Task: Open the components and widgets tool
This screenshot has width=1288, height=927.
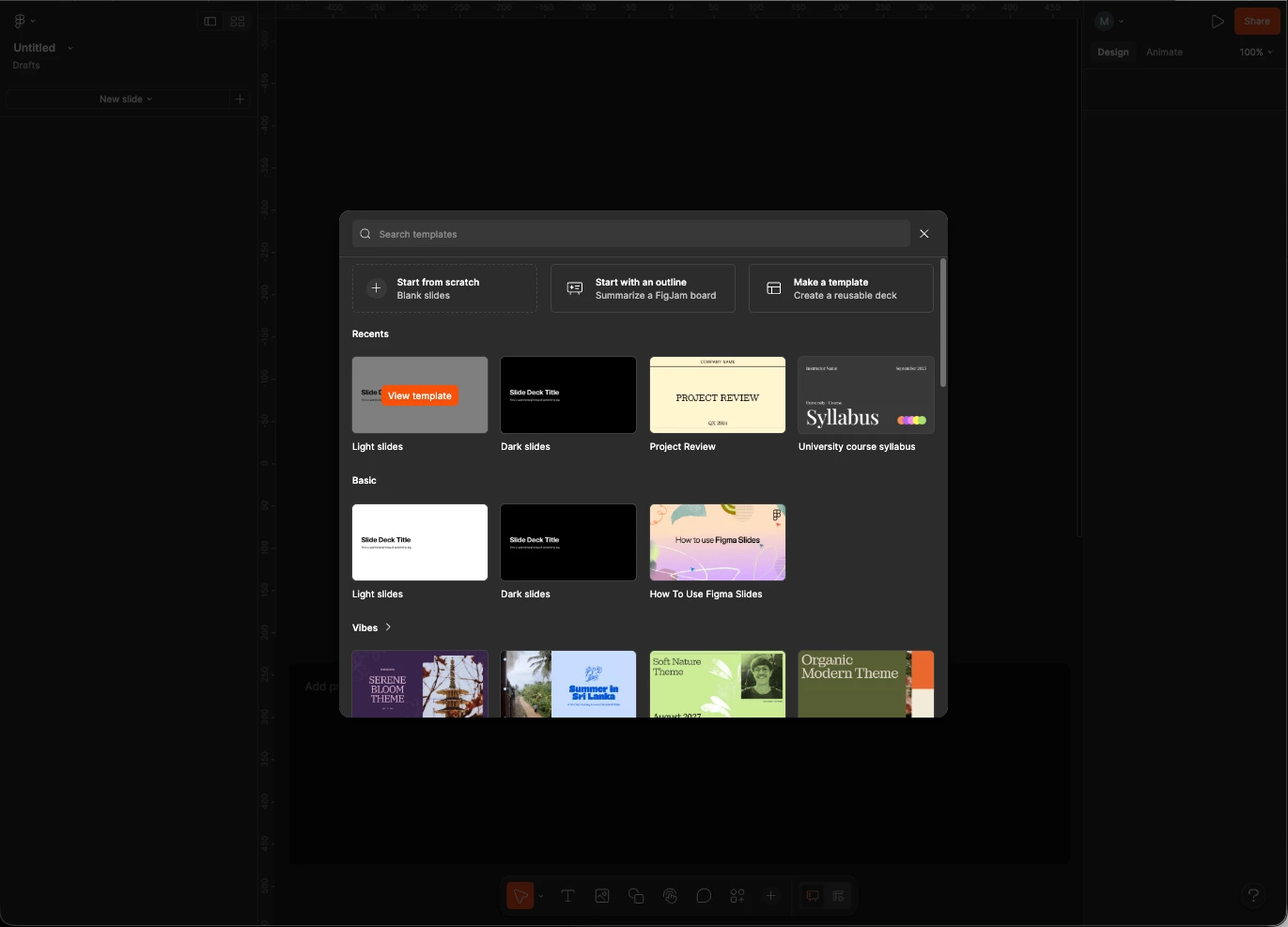Action: tap(737, 896)
